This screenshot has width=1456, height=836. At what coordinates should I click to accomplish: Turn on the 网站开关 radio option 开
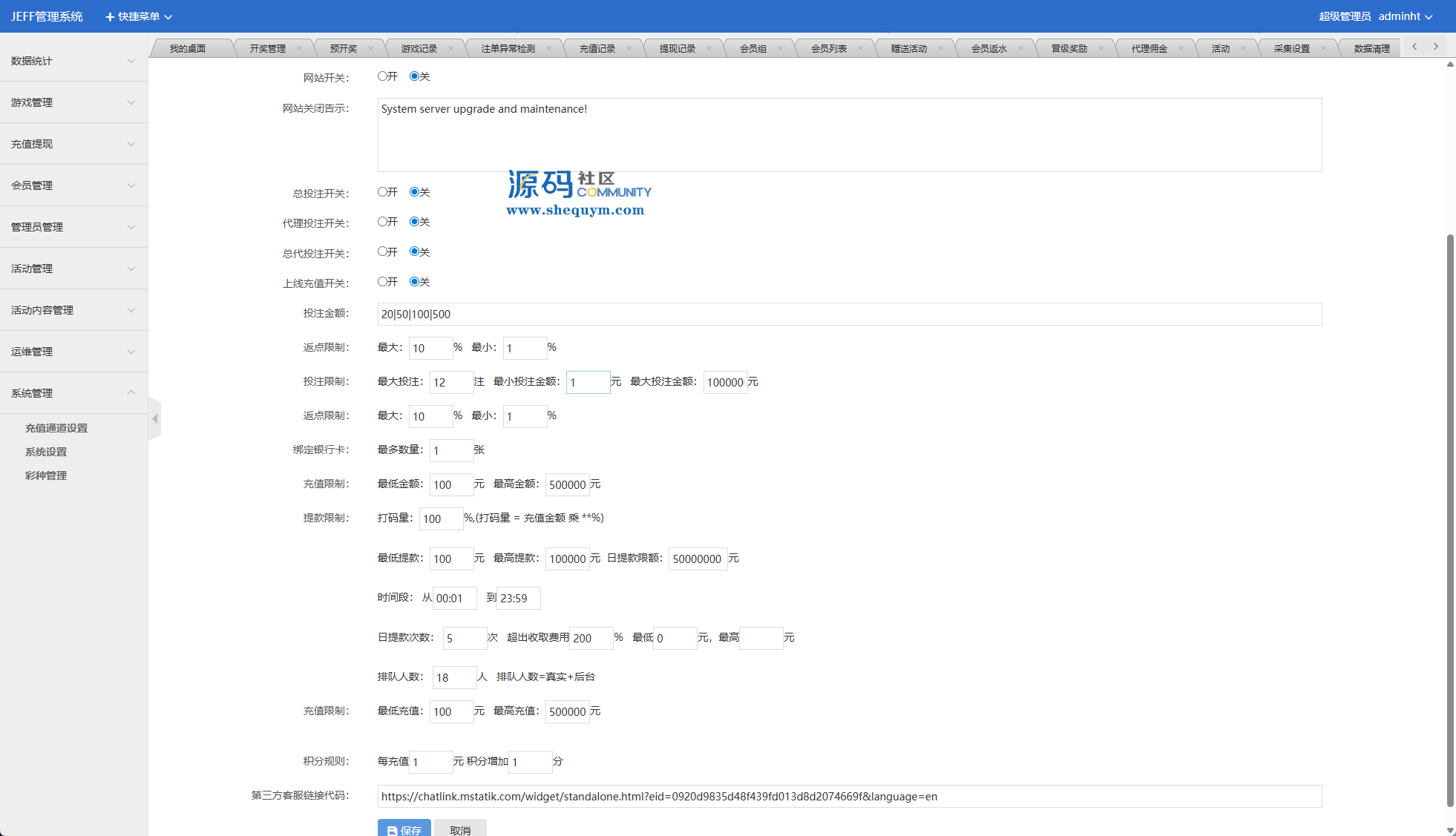tap(382, 76)
